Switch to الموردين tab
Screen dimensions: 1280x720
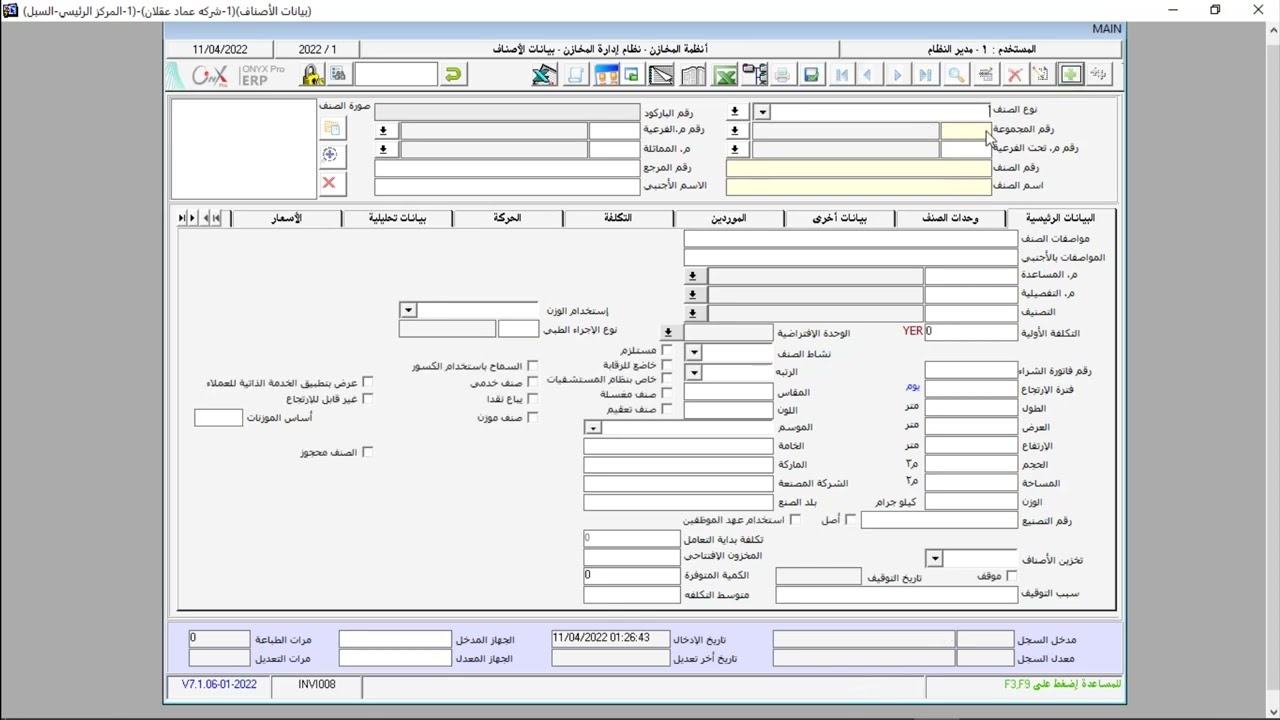click(728, 218)
